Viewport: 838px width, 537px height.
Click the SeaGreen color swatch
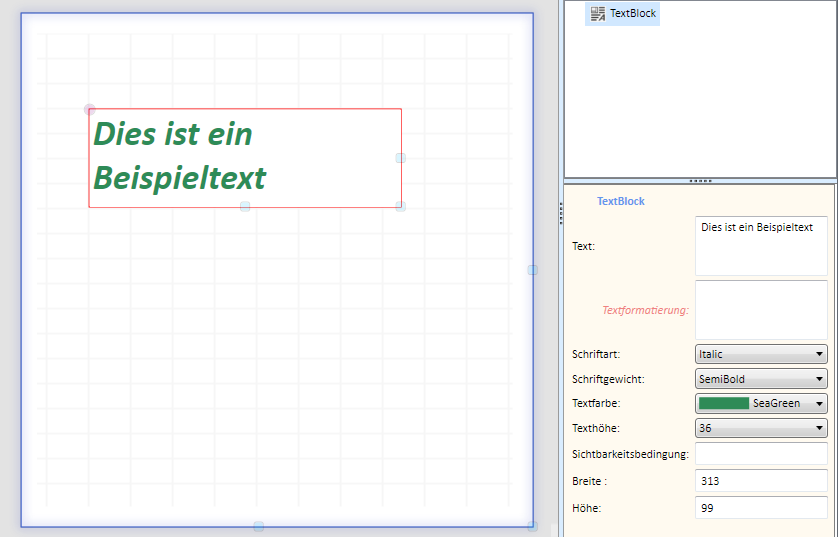pos(724,403)
